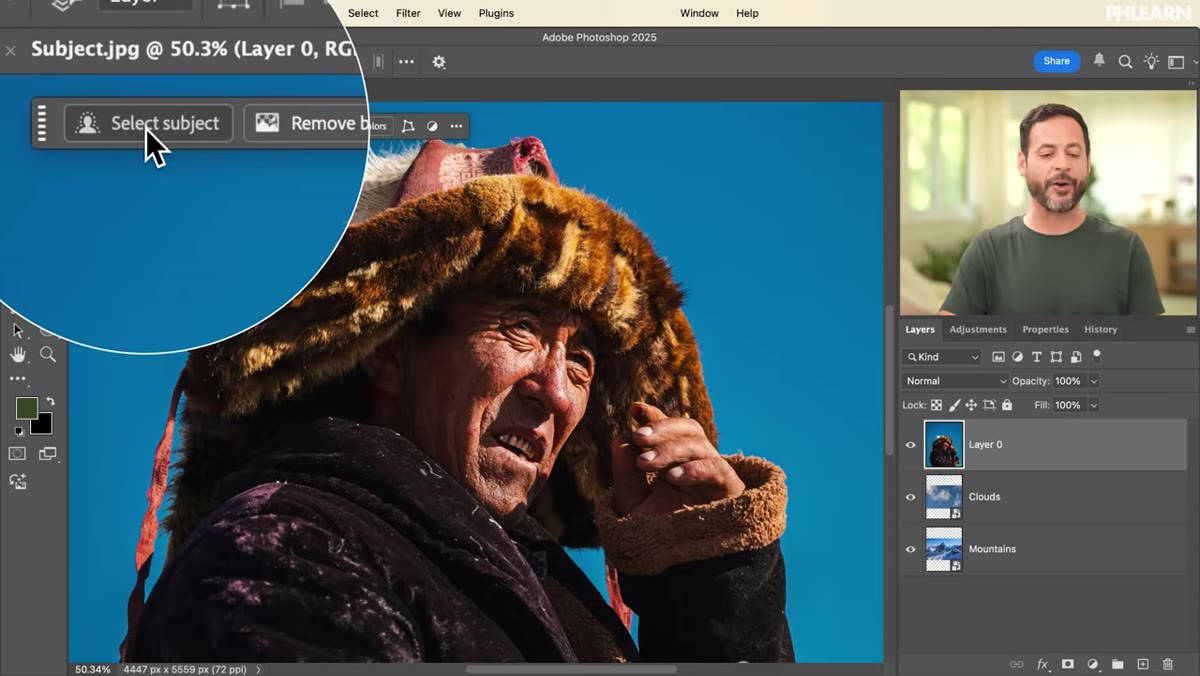Filter layers by smart objects

click(x=1076, y=357)
